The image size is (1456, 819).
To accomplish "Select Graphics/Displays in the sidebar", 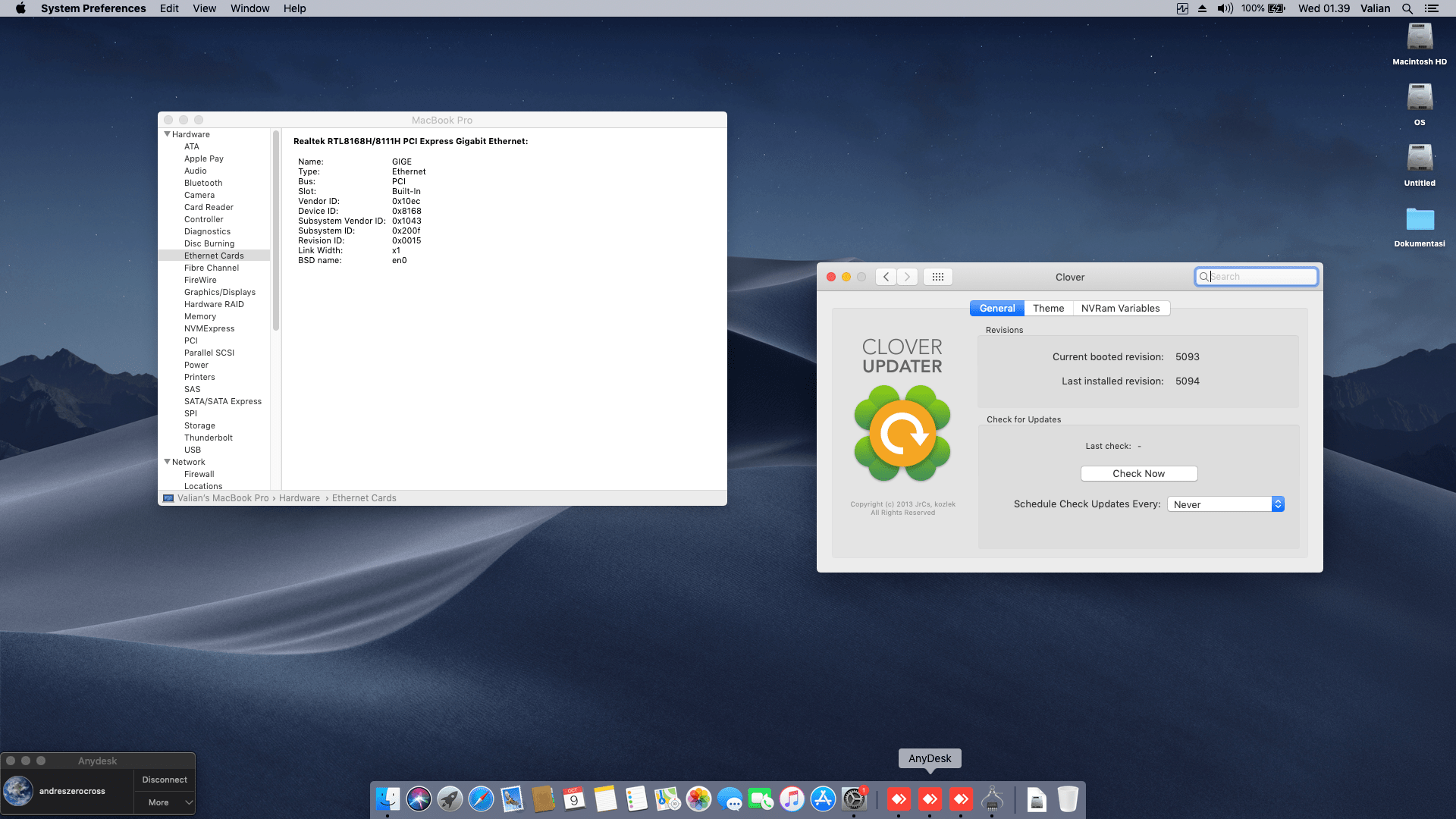I will click(220, 292).
